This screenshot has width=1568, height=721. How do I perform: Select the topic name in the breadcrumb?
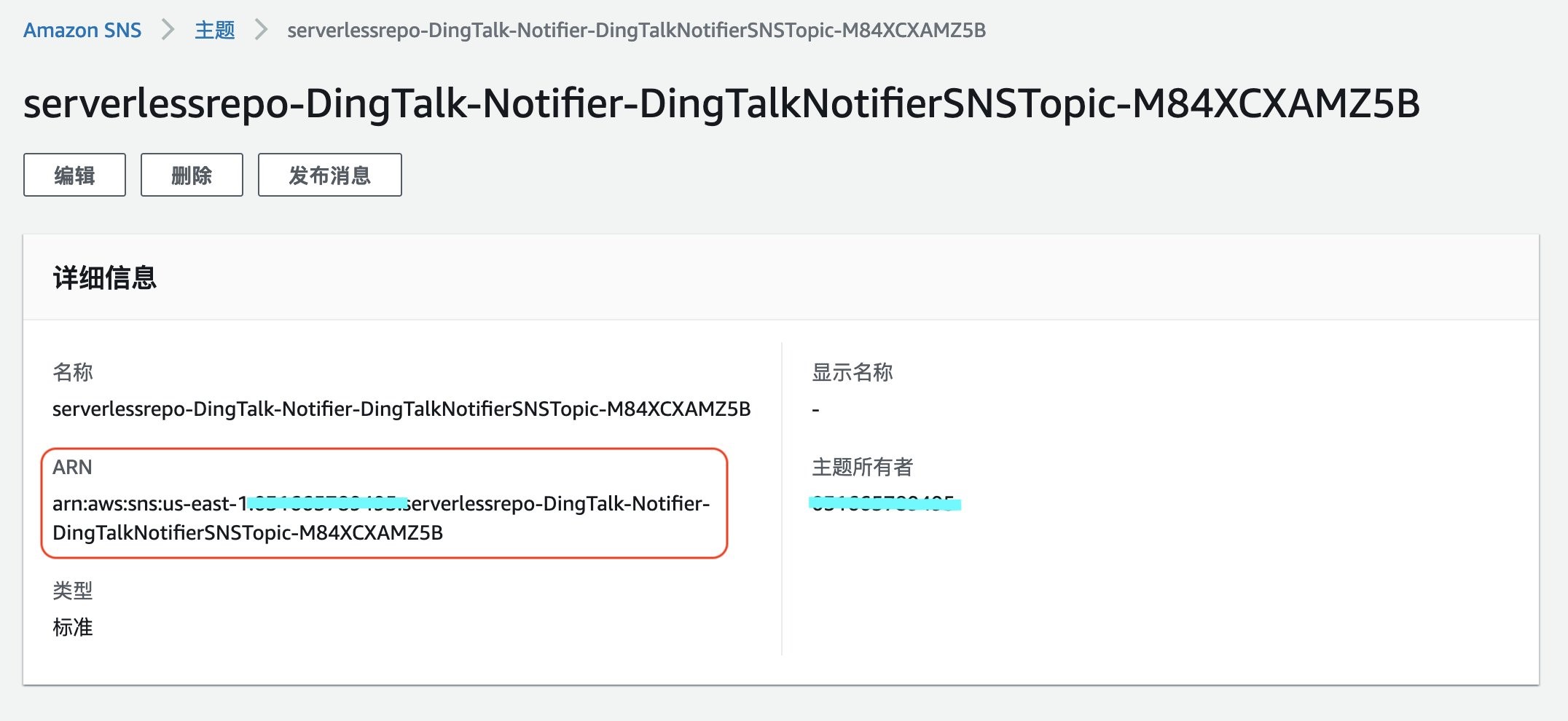[635, 30]
